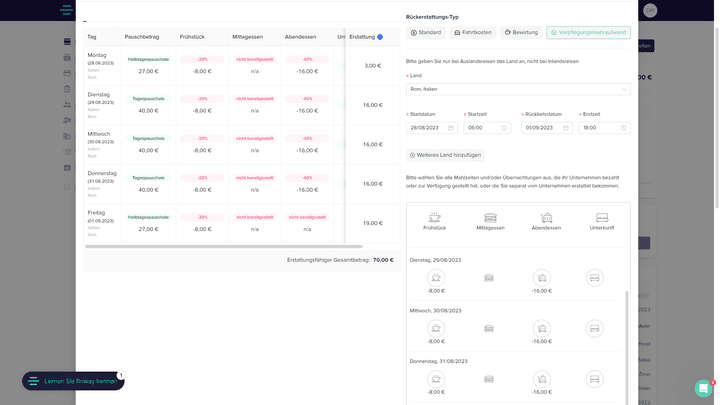Click the Endzeit input field
The height and width of the screenshot is (405, 720).
(604, 128)
